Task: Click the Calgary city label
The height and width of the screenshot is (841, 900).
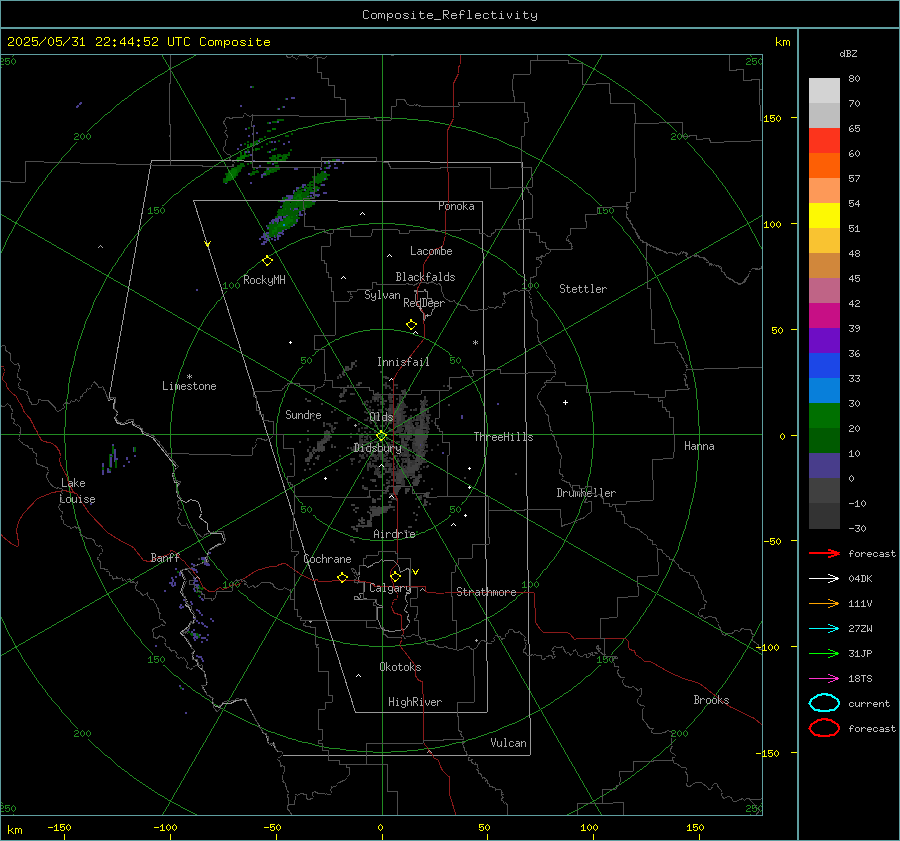Action: tap(390, 588)
